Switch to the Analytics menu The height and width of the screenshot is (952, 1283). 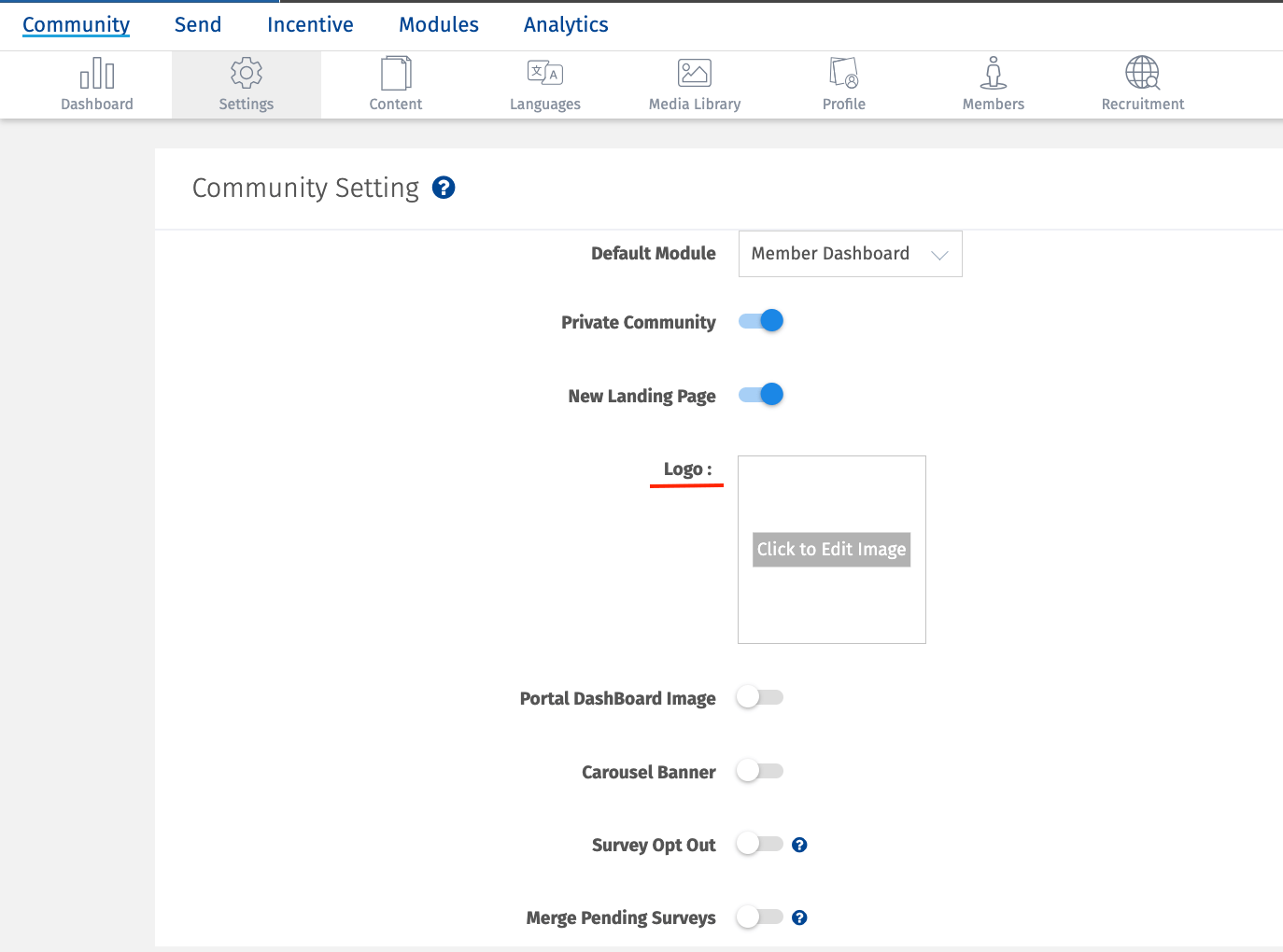(565, 25)
